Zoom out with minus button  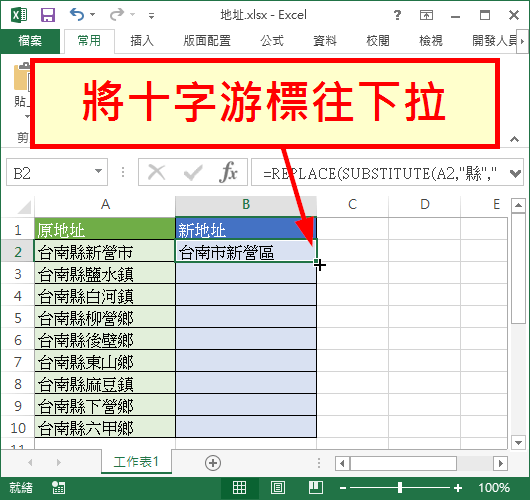[343, 488]
